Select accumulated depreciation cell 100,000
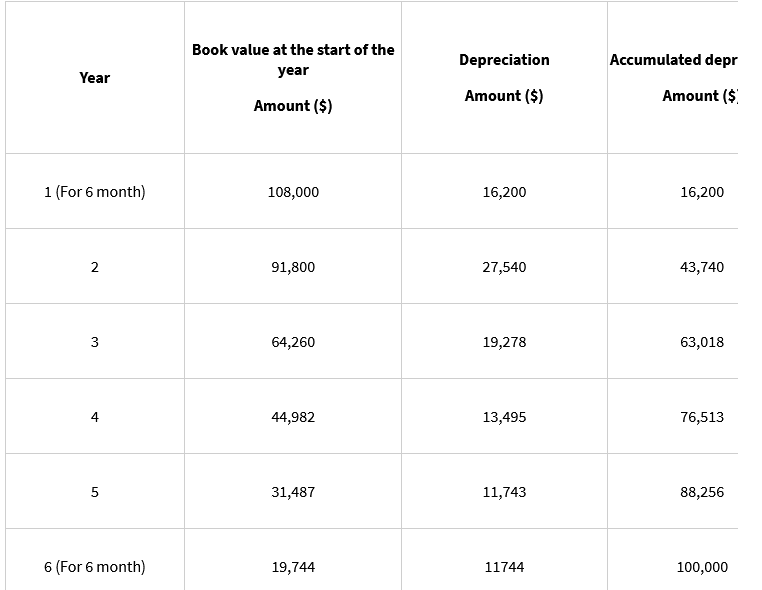 [x=702, y=567]
